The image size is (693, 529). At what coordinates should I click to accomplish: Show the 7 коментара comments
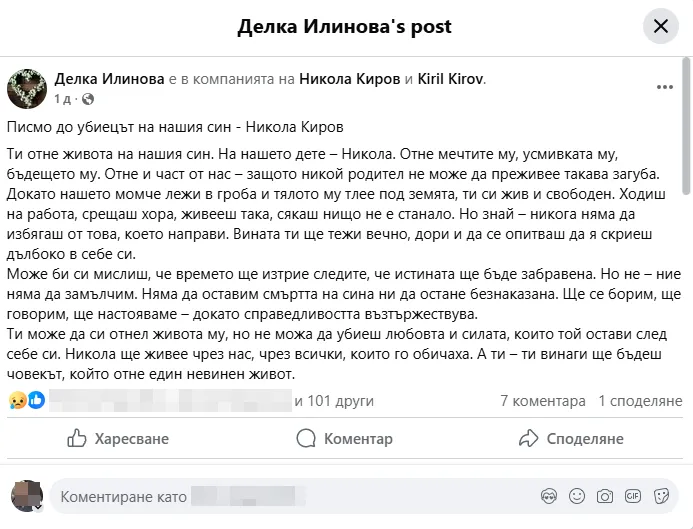(543, 401)
